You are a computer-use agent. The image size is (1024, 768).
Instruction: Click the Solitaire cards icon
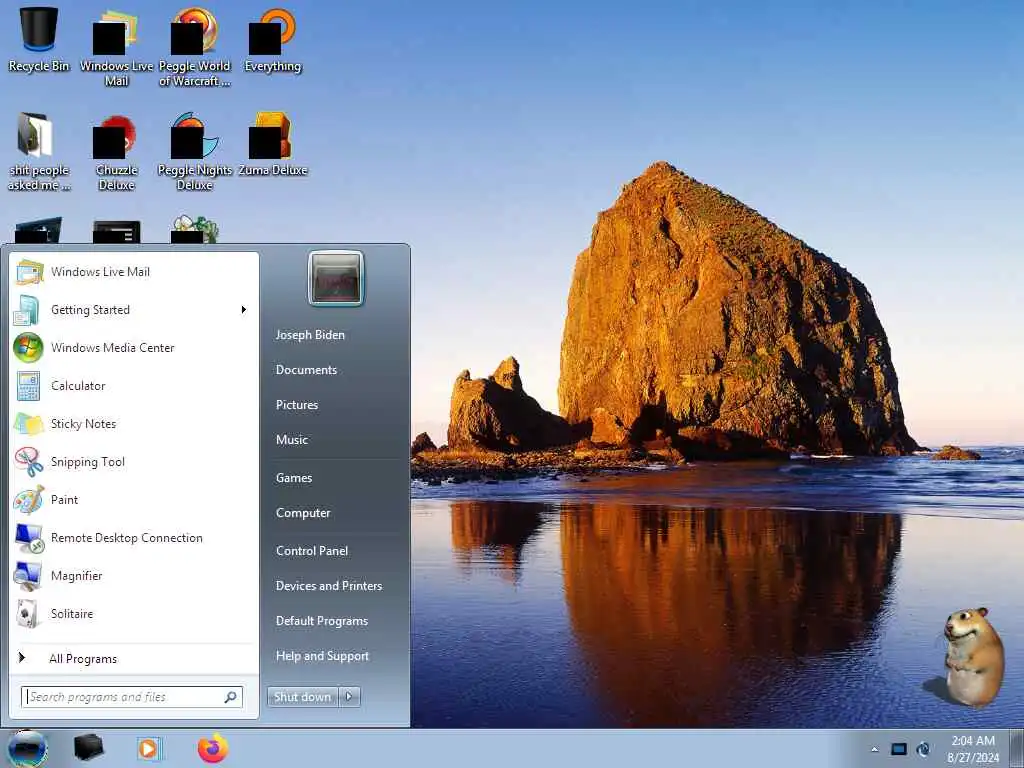coord(27,614)
